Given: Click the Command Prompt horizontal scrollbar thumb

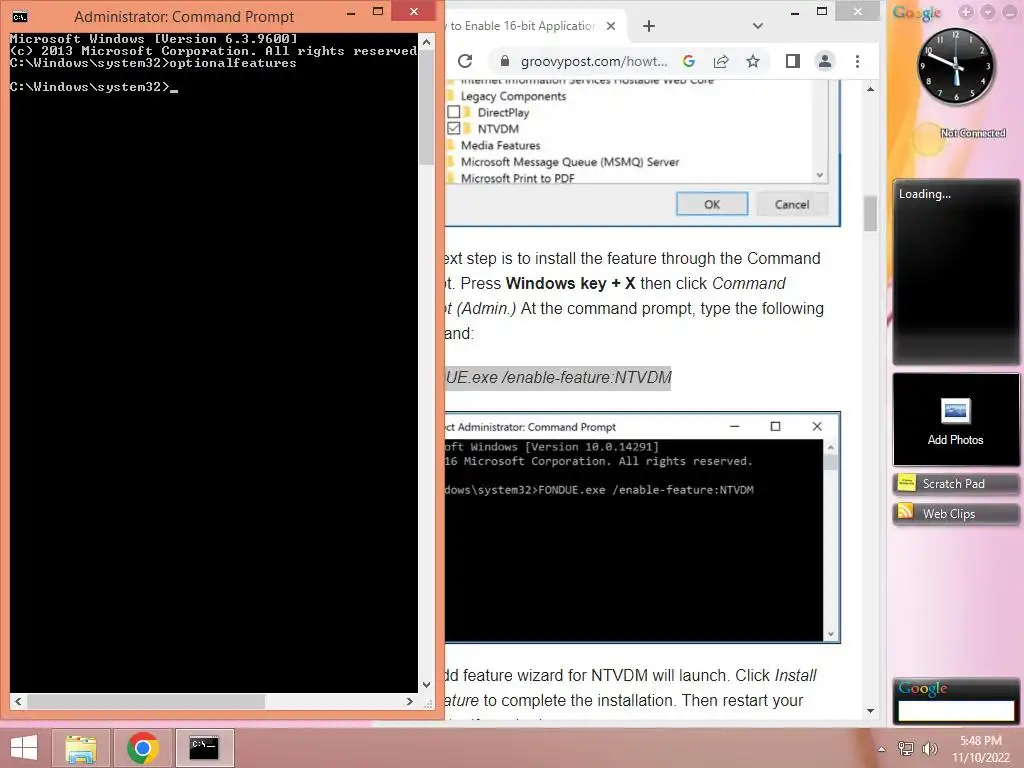Looking at the screenshot, I should 146,701.
